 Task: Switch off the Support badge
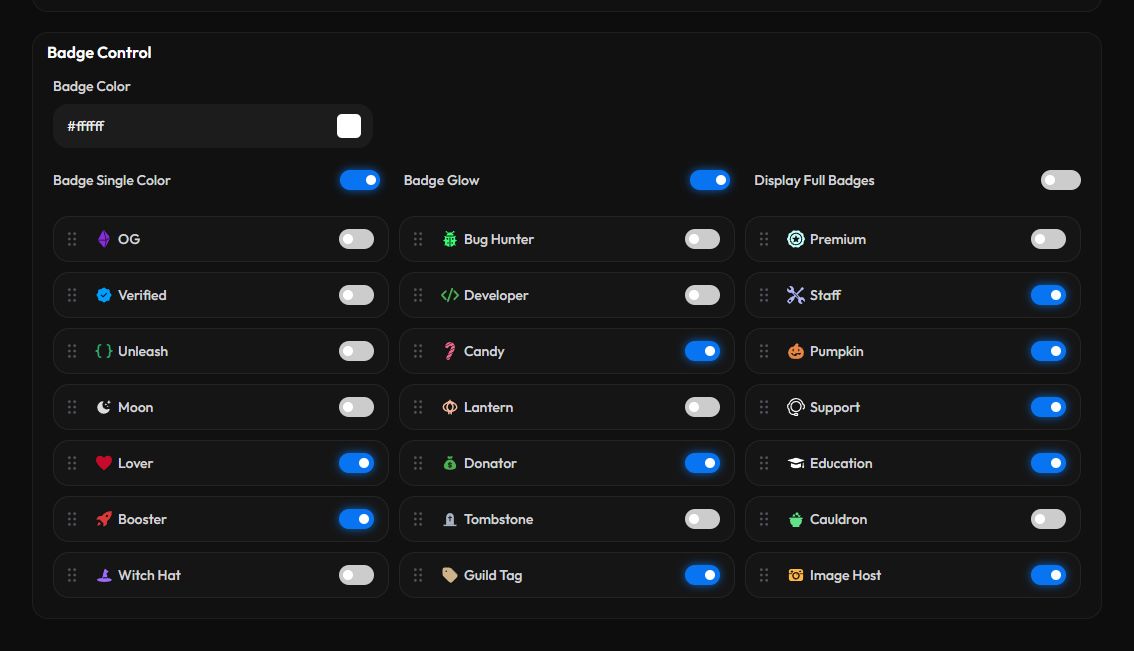[x=1048, y=407]
